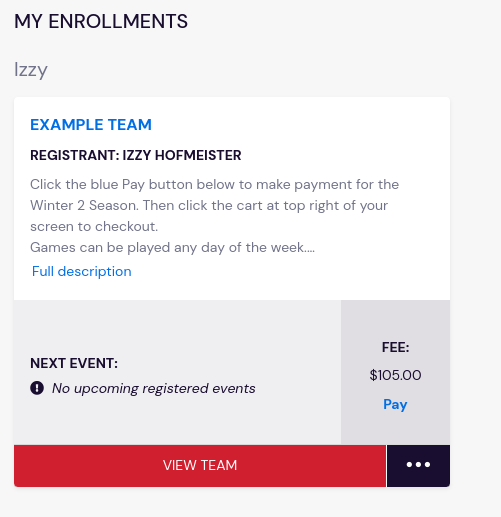This screenshot has width=501, height=517.
Task: Open the EXAMPLE TEAM link
Action: (x=91, y=125)
